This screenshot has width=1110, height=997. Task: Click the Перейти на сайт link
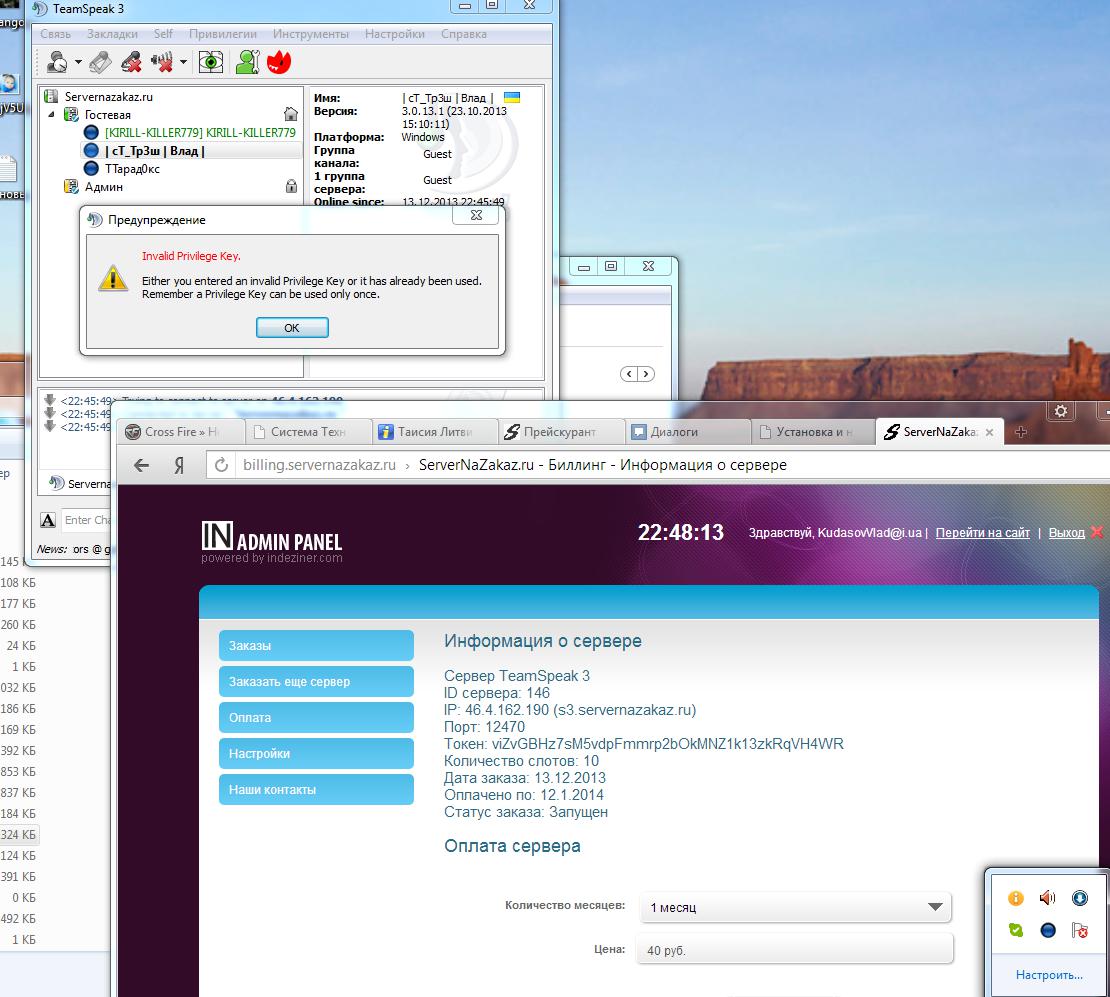983,532
